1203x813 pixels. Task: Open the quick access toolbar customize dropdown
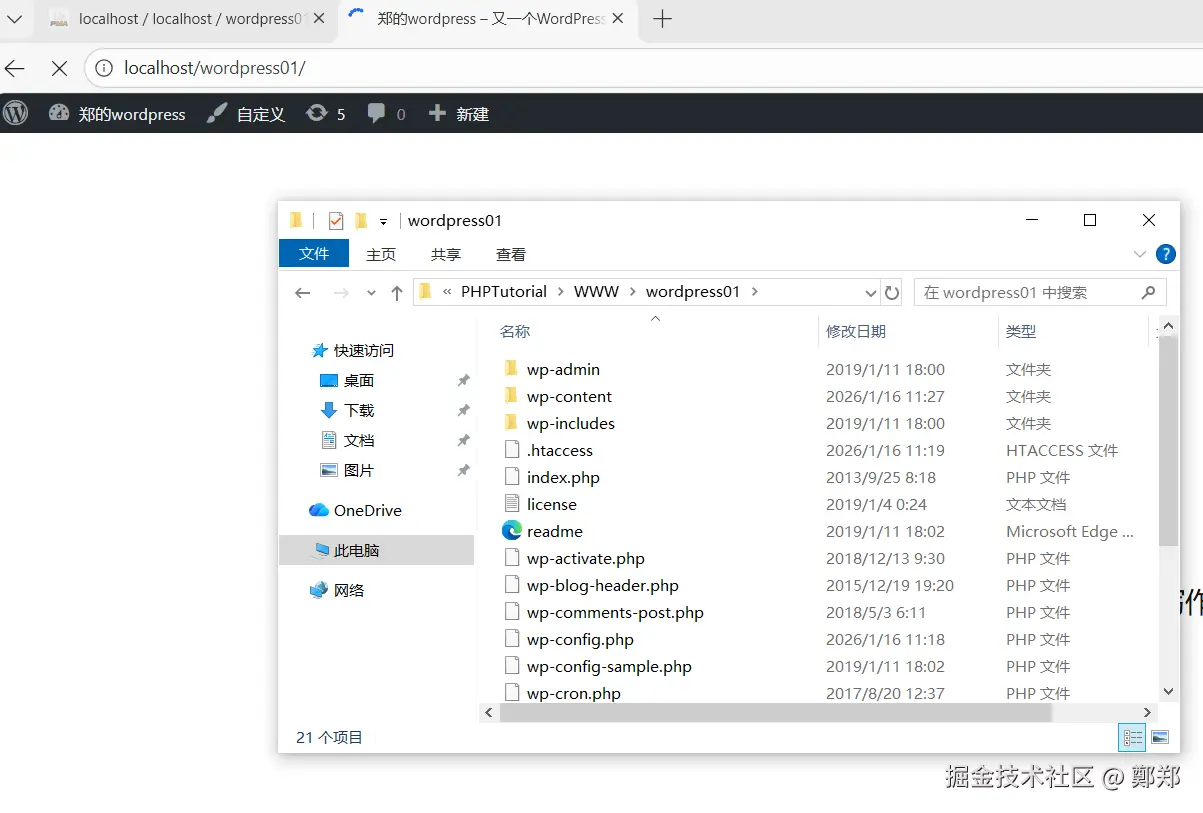pos(383,221)
